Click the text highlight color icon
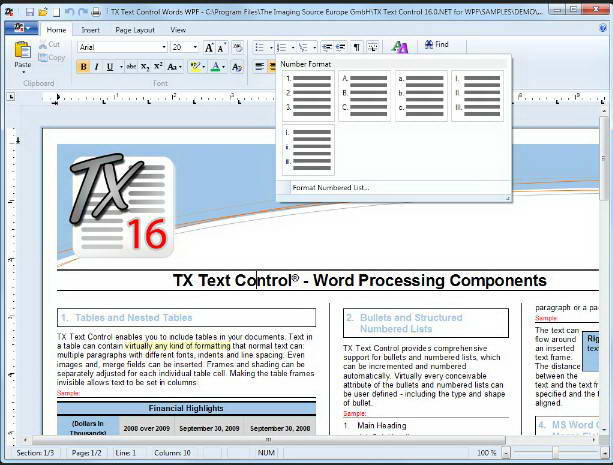Screen dimensions: 613x465 click(x=194, y=67)
